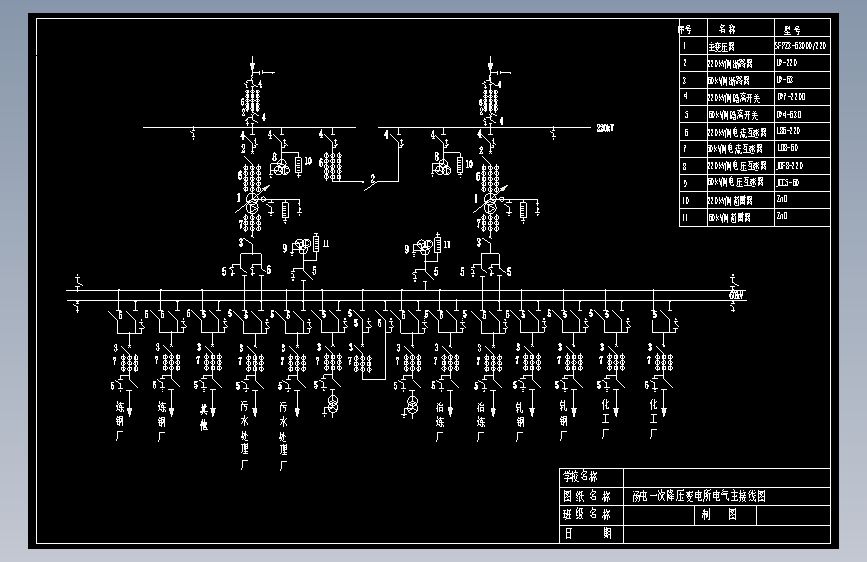Click the right 60kV voltage transformer symbol labeled 9

point(425,246)
